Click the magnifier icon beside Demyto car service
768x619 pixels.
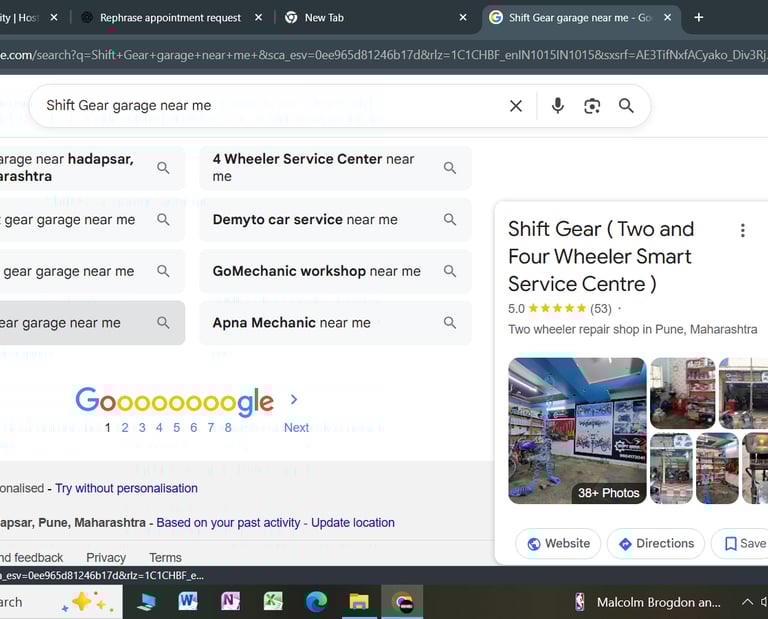click(450, 219)
